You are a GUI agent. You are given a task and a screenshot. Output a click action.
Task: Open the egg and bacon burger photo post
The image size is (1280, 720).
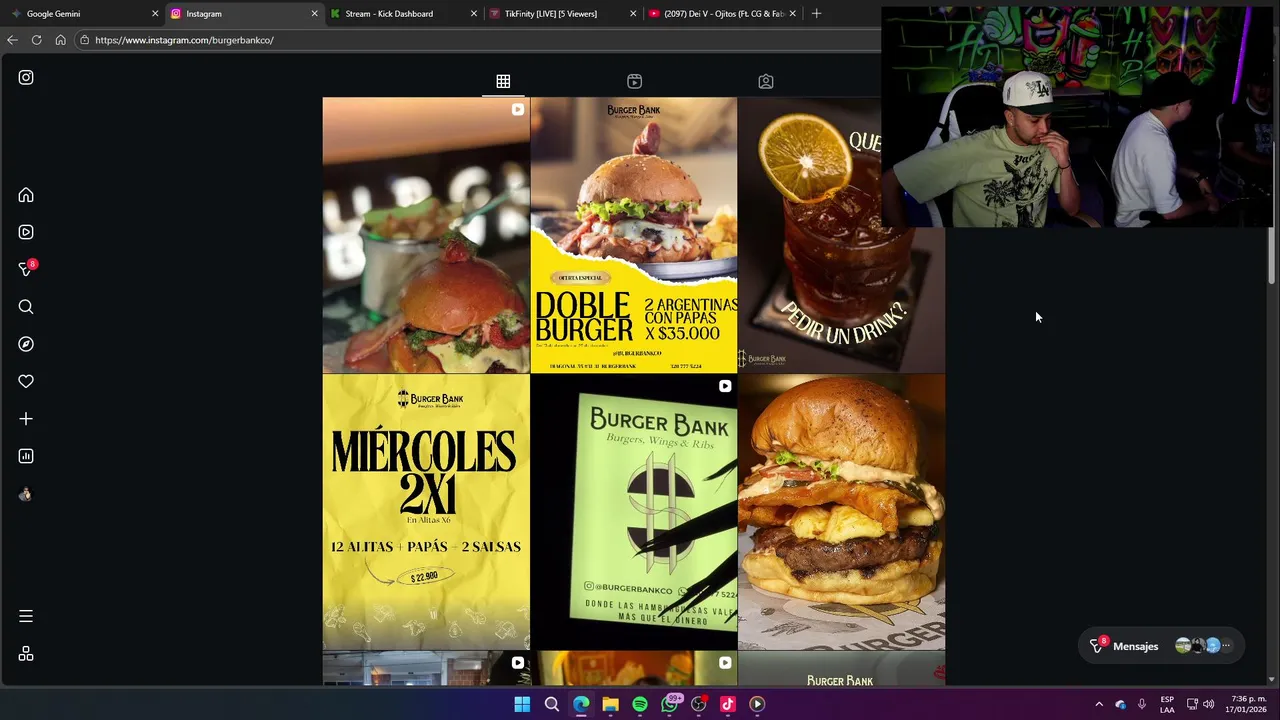point(841,512)
